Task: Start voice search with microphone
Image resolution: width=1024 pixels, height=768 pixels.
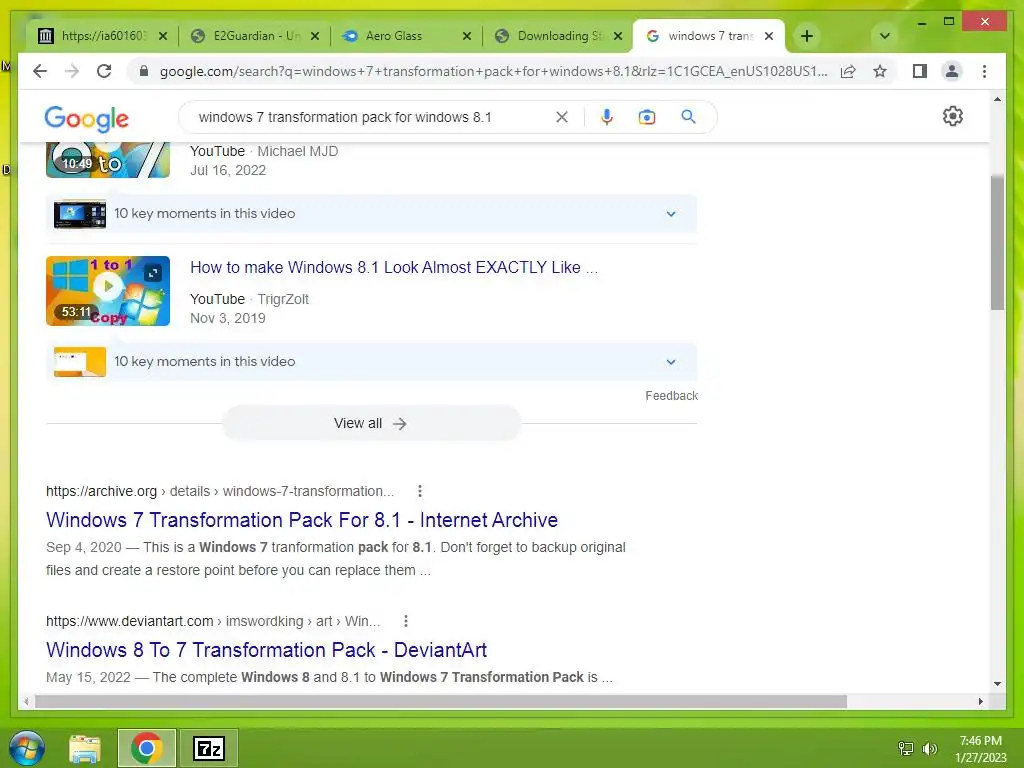Action: pyautogui.click(x=607, y=117)
